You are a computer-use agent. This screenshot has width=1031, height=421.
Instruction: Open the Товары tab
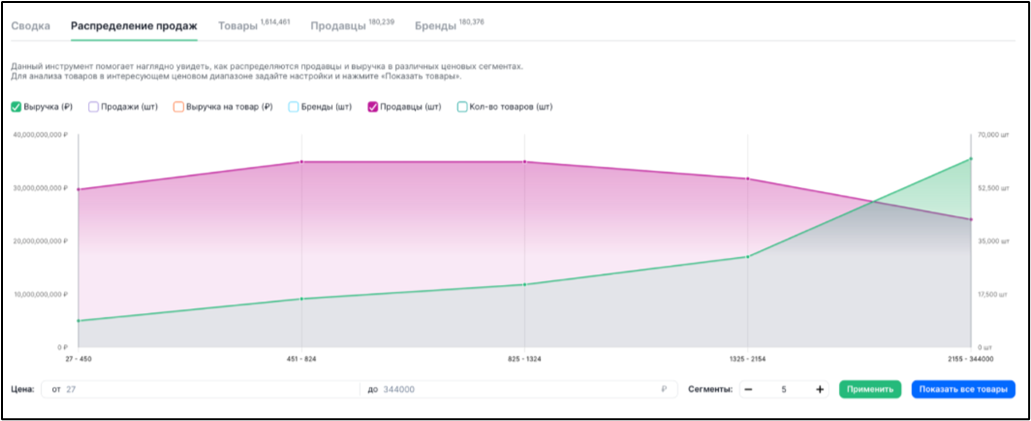pos(254,26)
